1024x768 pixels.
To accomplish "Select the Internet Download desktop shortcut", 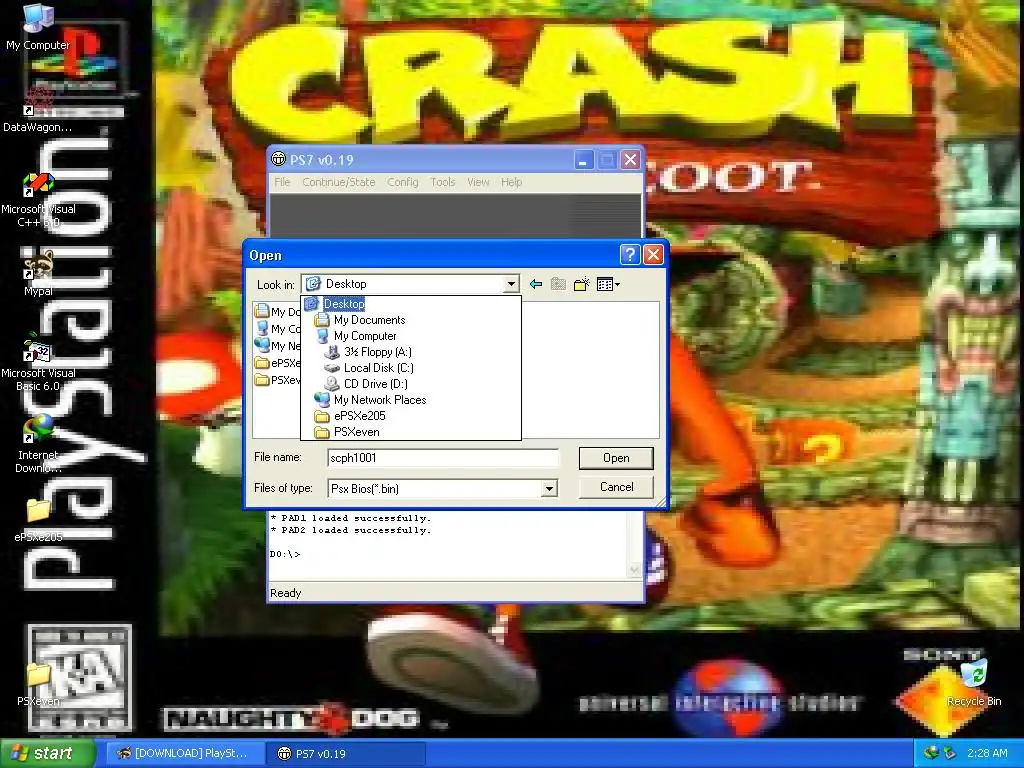I will click(38, 444).
